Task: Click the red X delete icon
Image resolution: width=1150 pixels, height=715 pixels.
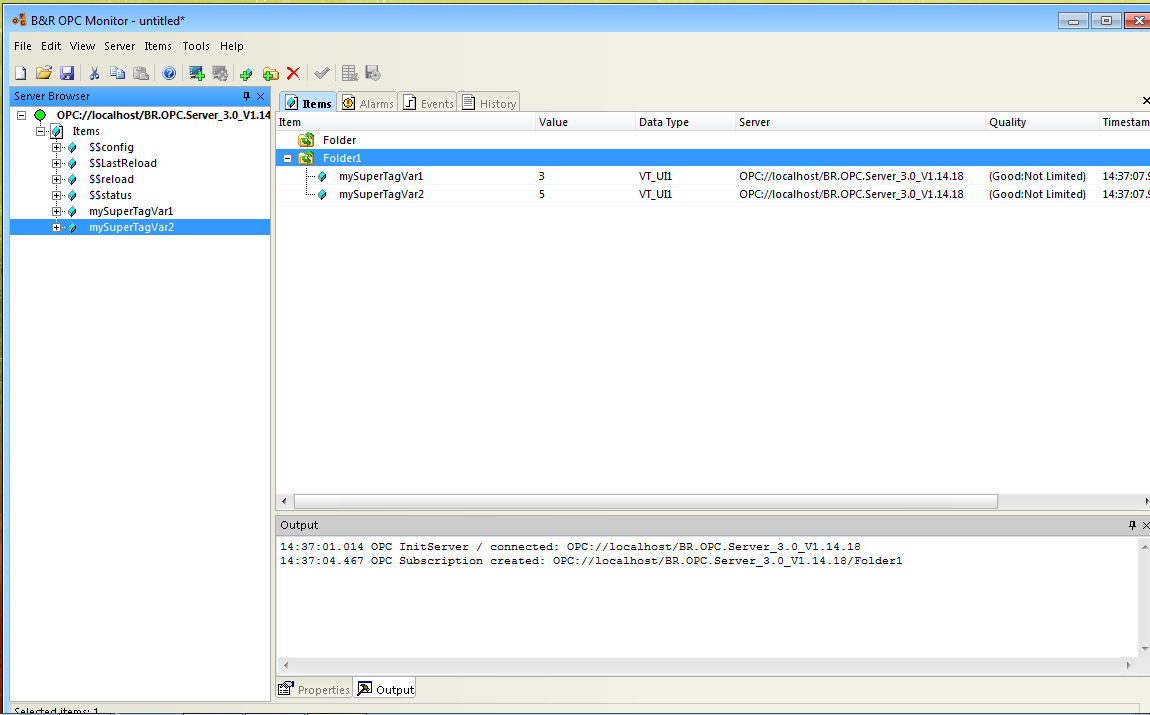Action: coord(293,73)
